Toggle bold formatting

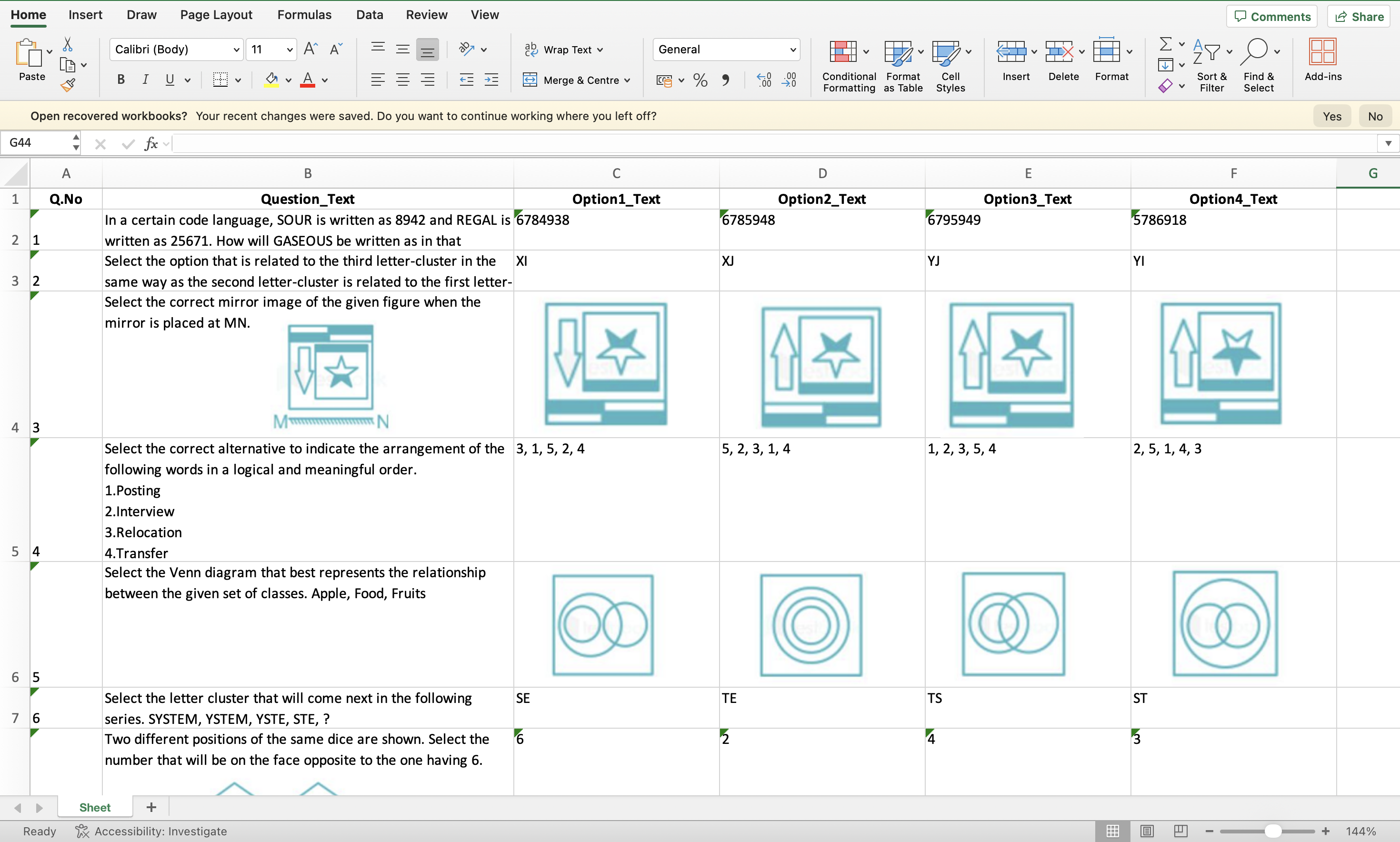click(x=121, y=80)
